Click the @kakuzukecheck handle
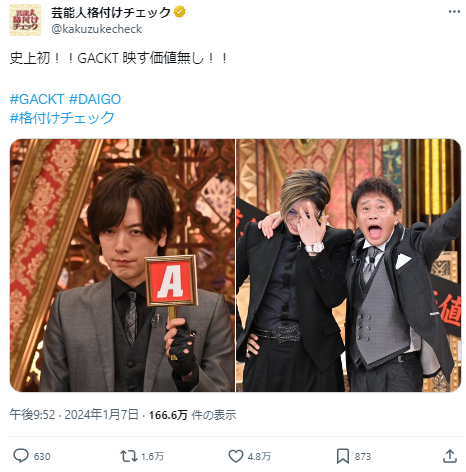 (x=97, y=29)
